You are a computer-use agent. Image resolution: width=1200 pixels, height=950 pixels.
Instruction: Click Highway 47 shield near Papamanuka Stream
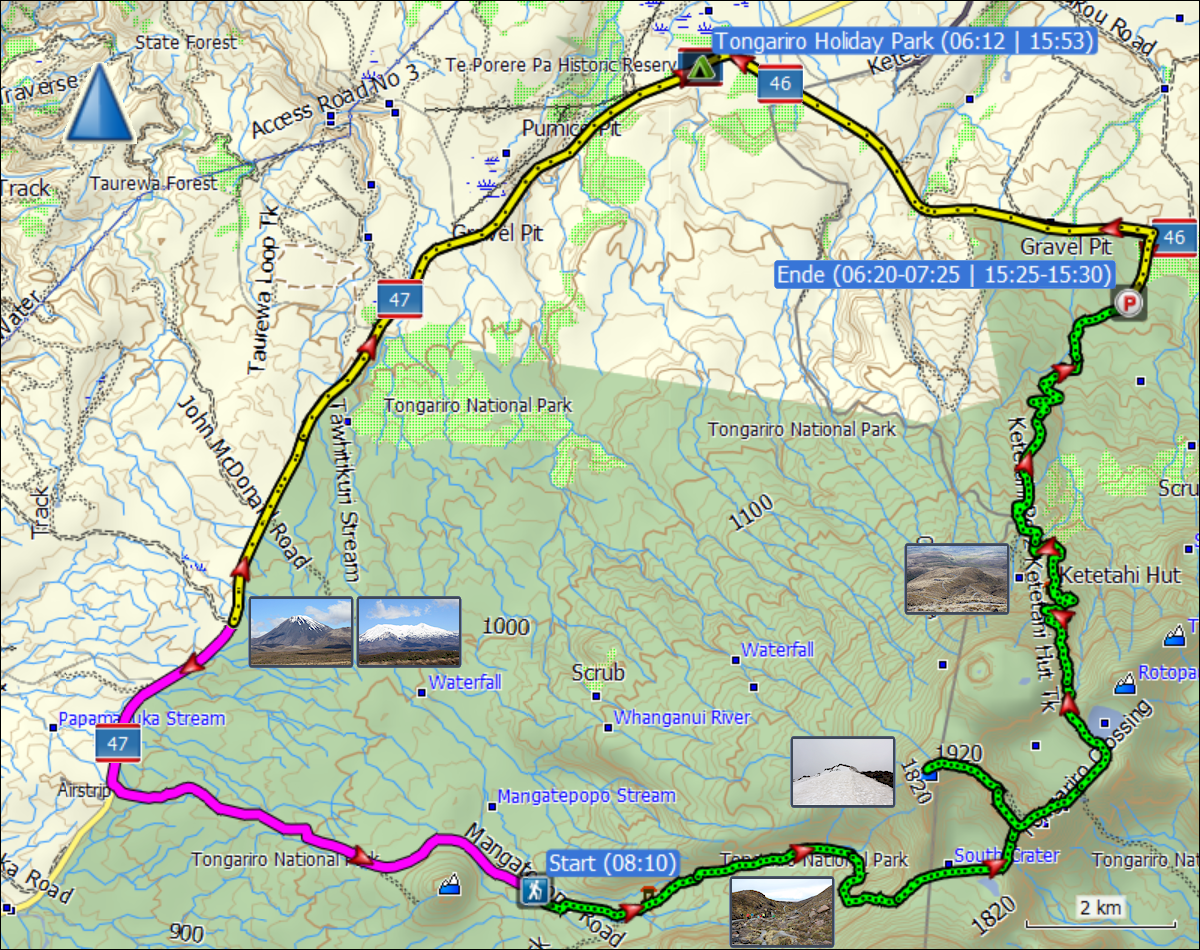[118, 744]
